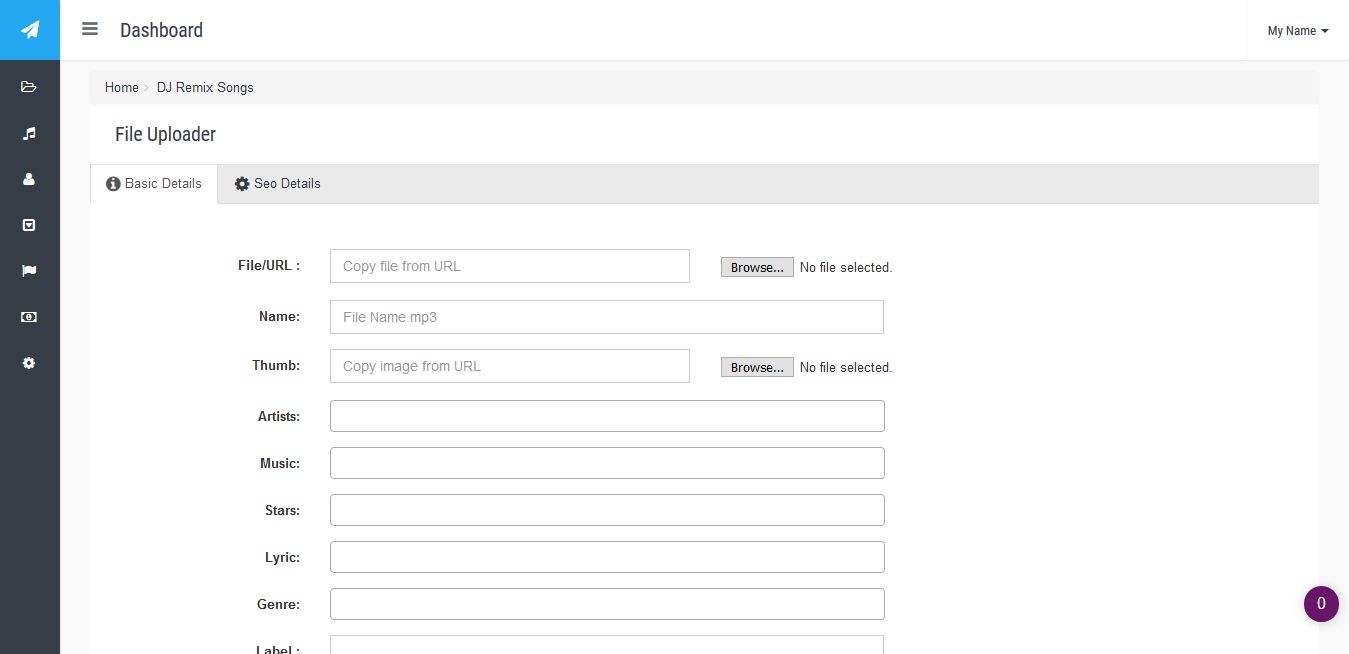Open DJ Remix Songs breadcrumb link

point(205,88)
